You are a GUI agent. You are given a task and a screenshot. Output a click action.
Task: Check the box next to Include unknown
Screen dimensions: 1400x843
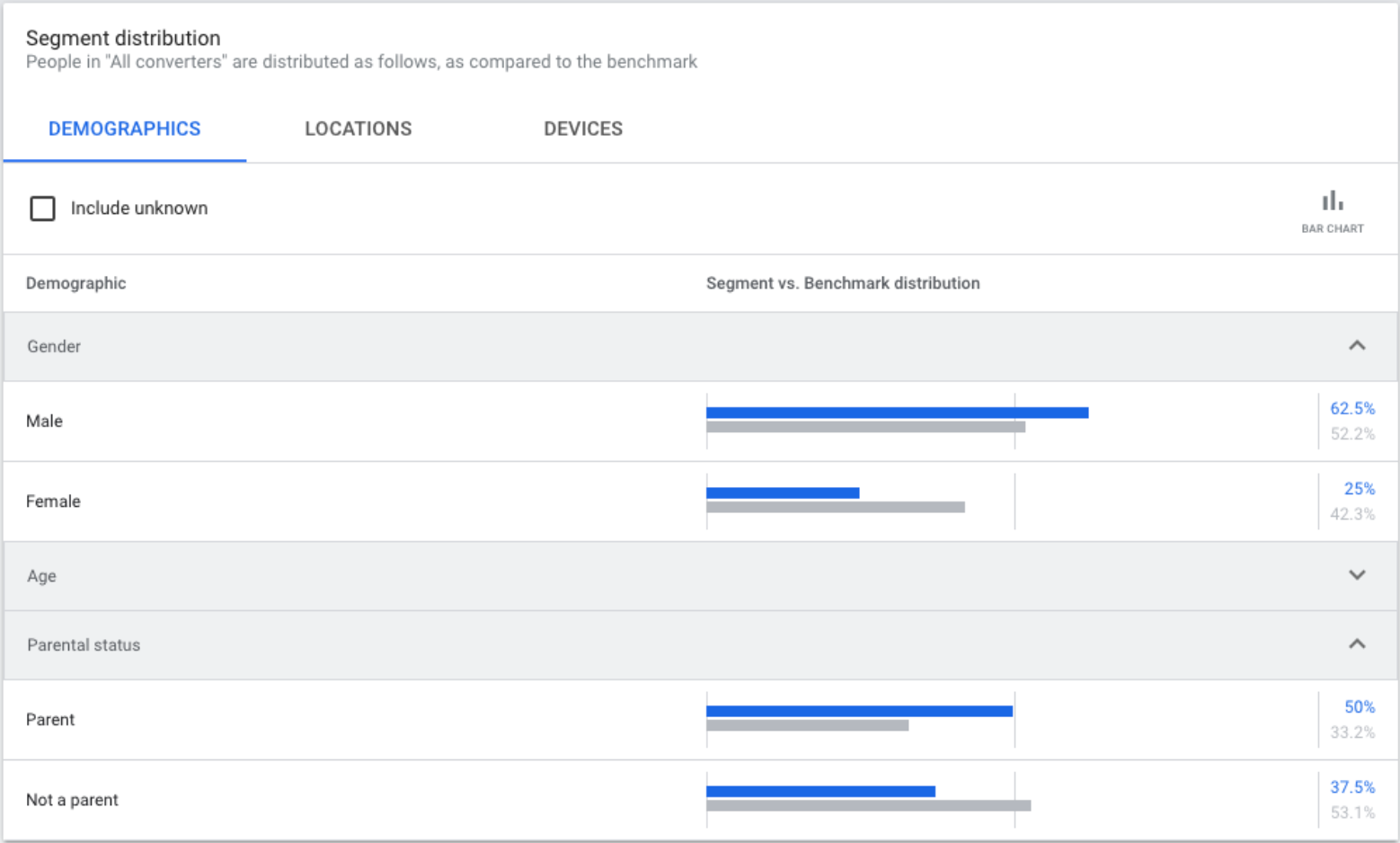[42, 209]
